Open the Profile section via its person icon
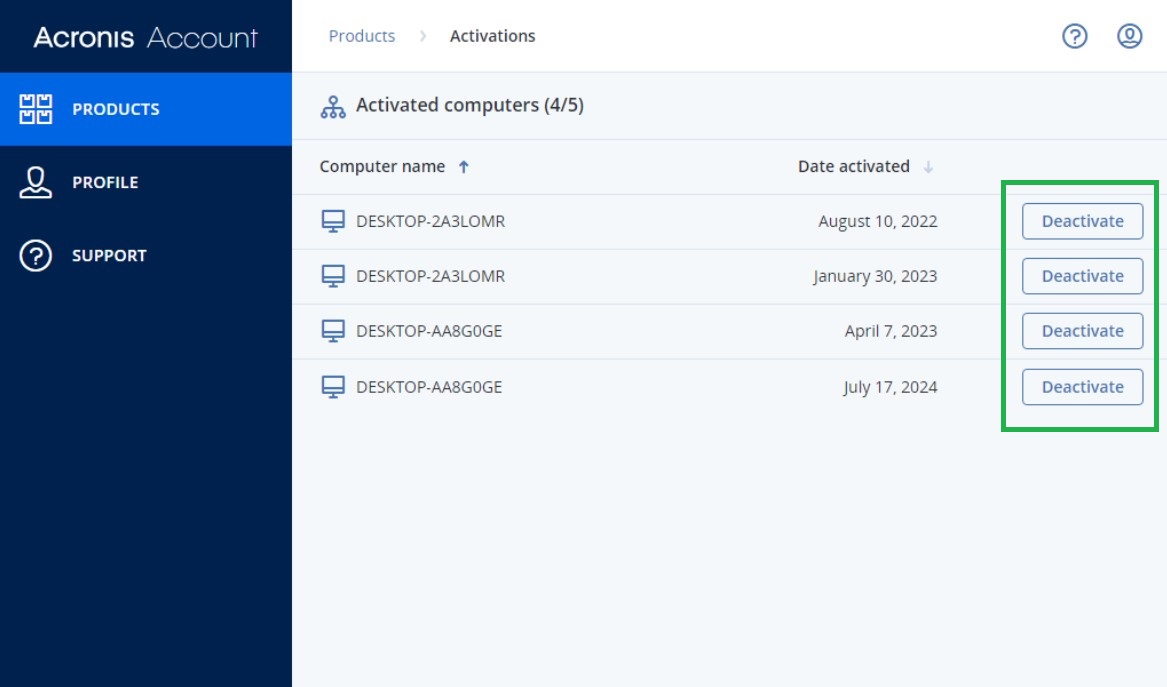 35,182
